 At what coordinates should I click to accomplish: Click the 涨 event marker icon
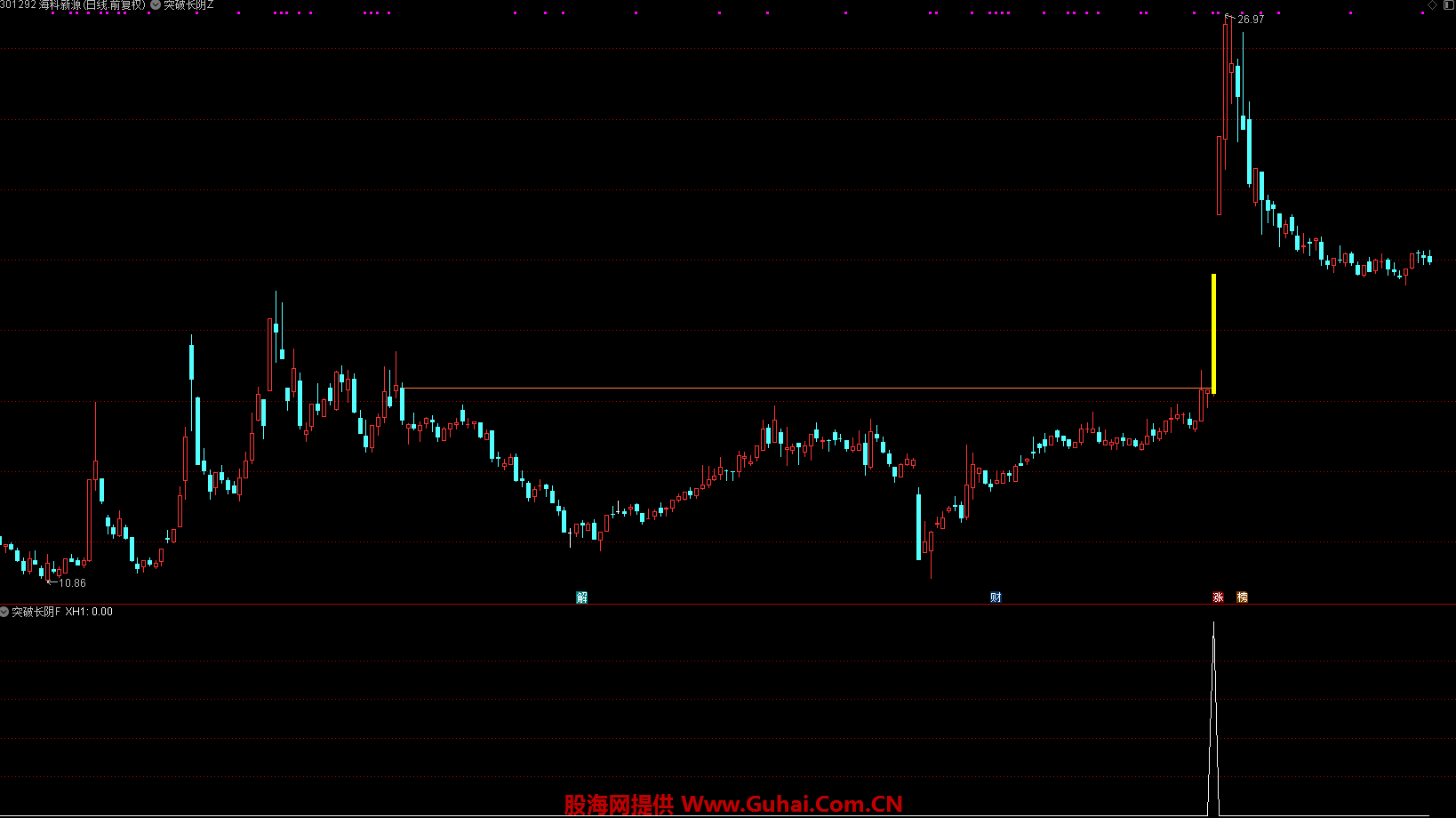click(x=1218, y=597)
